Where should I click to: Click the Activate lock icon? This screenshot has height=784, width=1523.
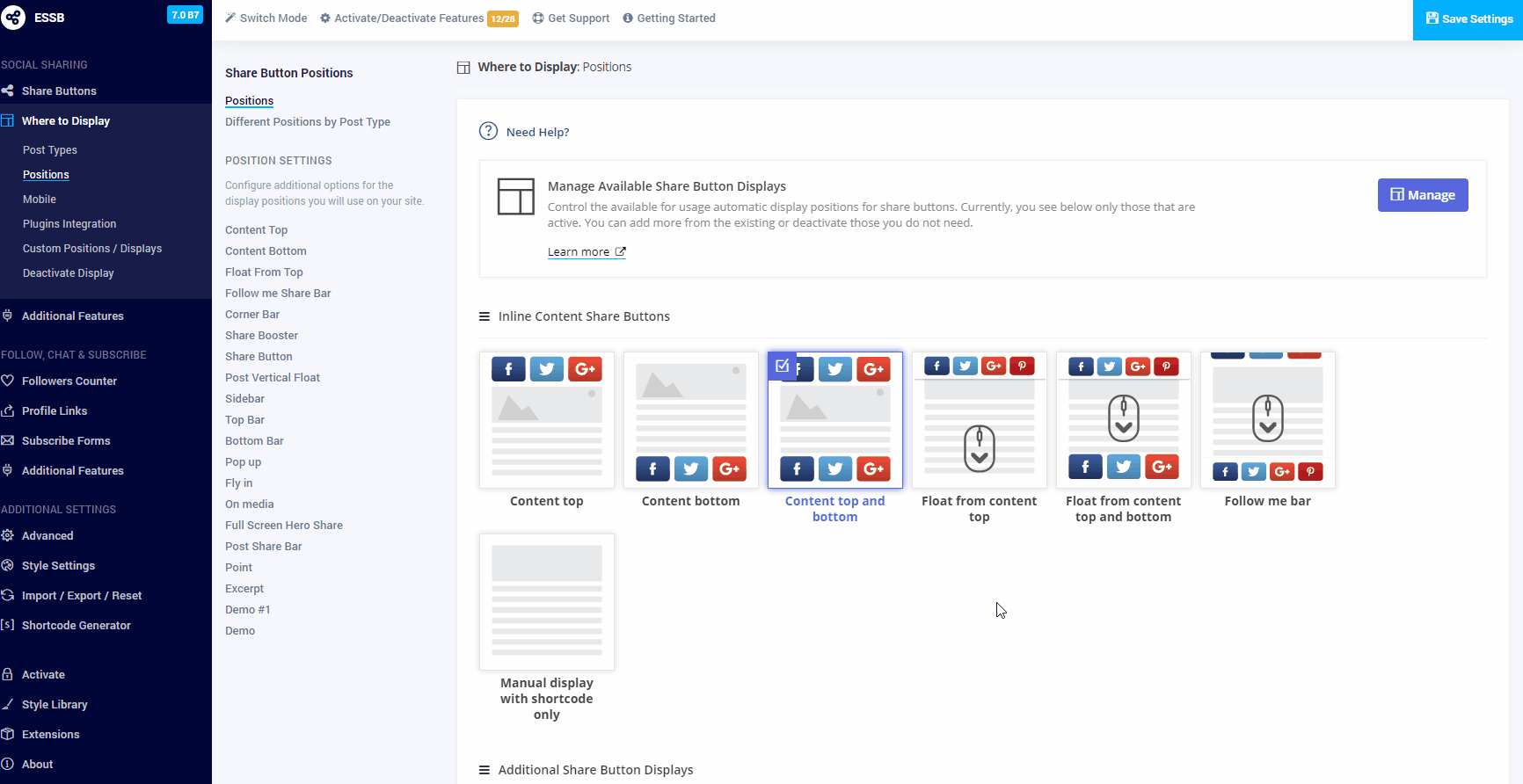pos(7,674)
